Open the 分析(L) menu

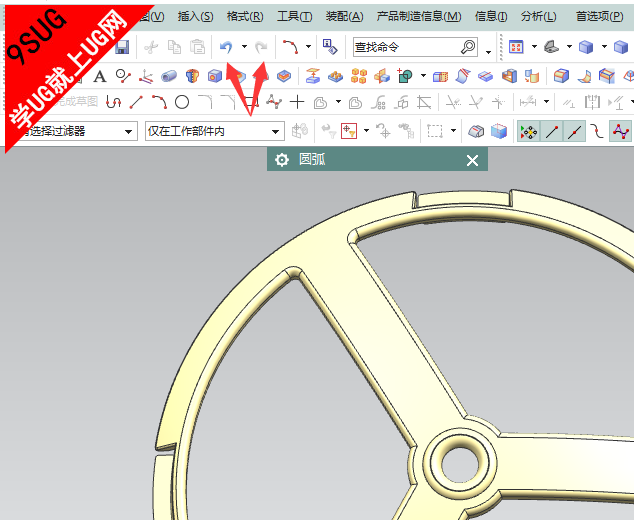point(538,17)
